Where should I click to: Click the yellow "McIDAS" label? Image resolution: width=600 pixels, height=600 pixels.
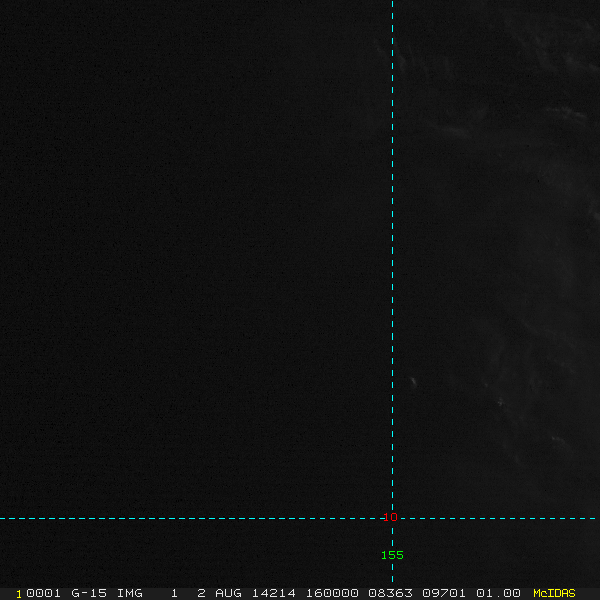click(554, 593)
